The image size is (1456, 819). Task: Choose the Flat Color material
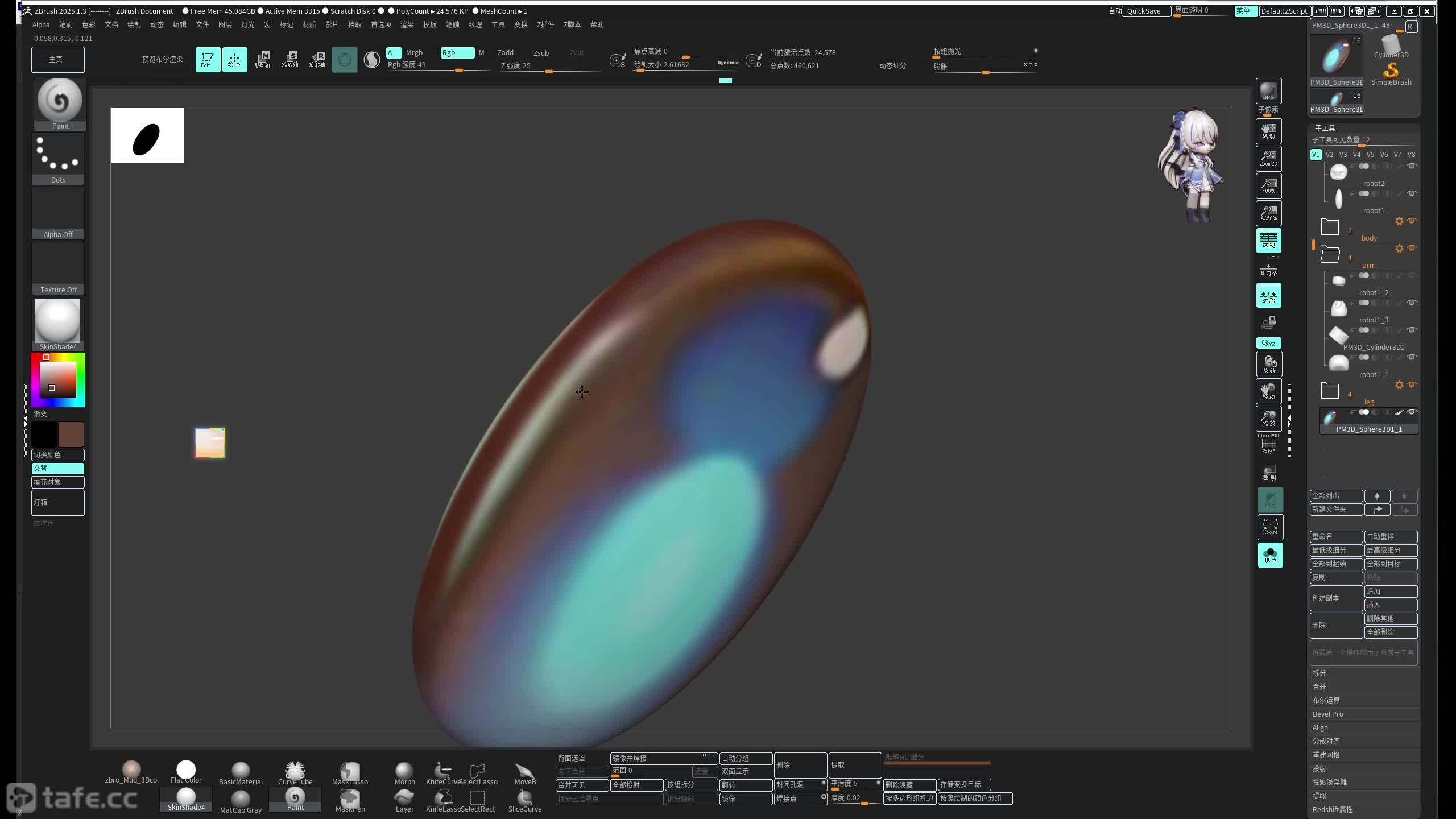[x=186, y=772]
